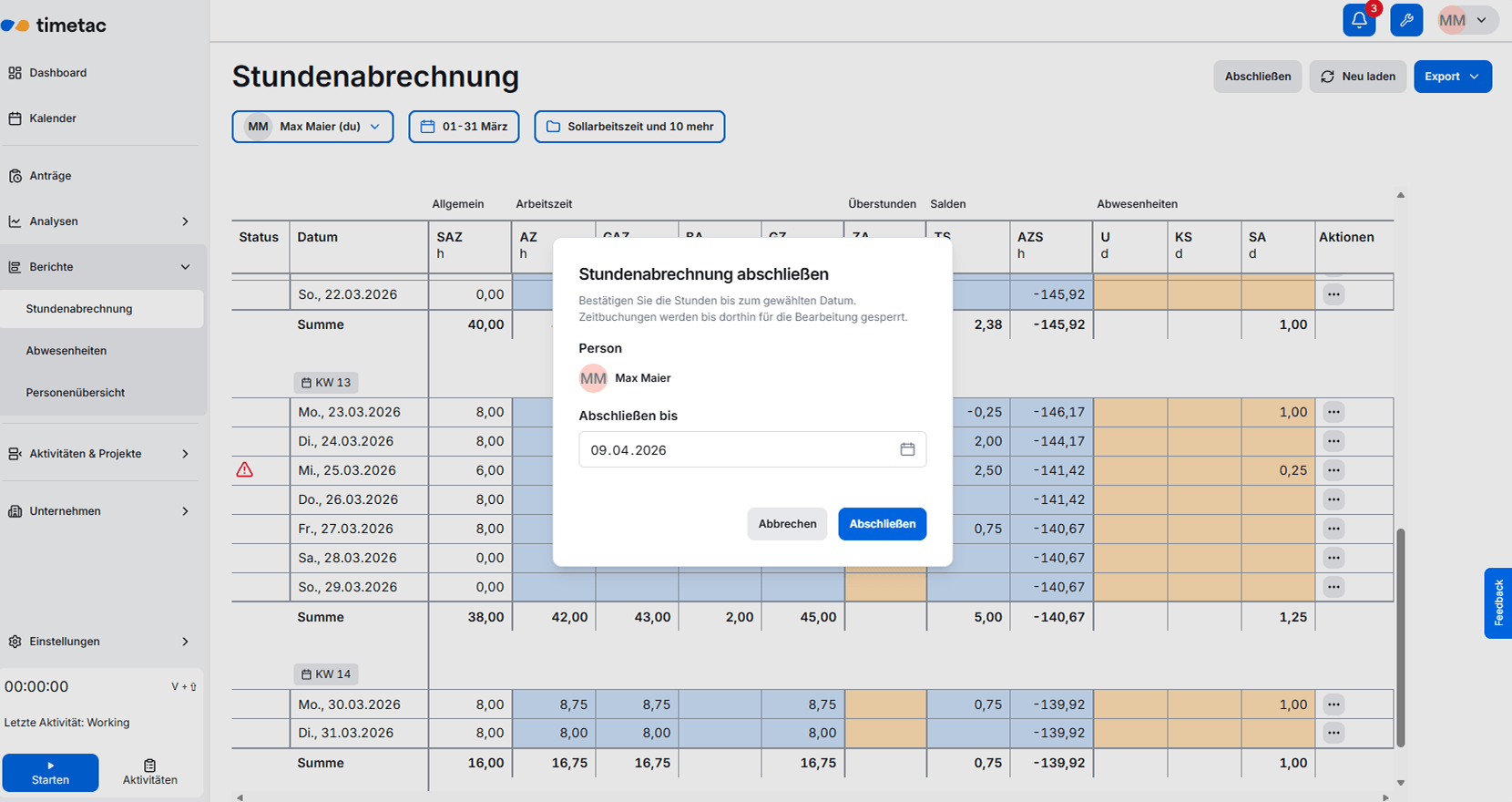1512x802 pixels.
Task: Open the notifications bell icon
Action: click(1359, 20)
